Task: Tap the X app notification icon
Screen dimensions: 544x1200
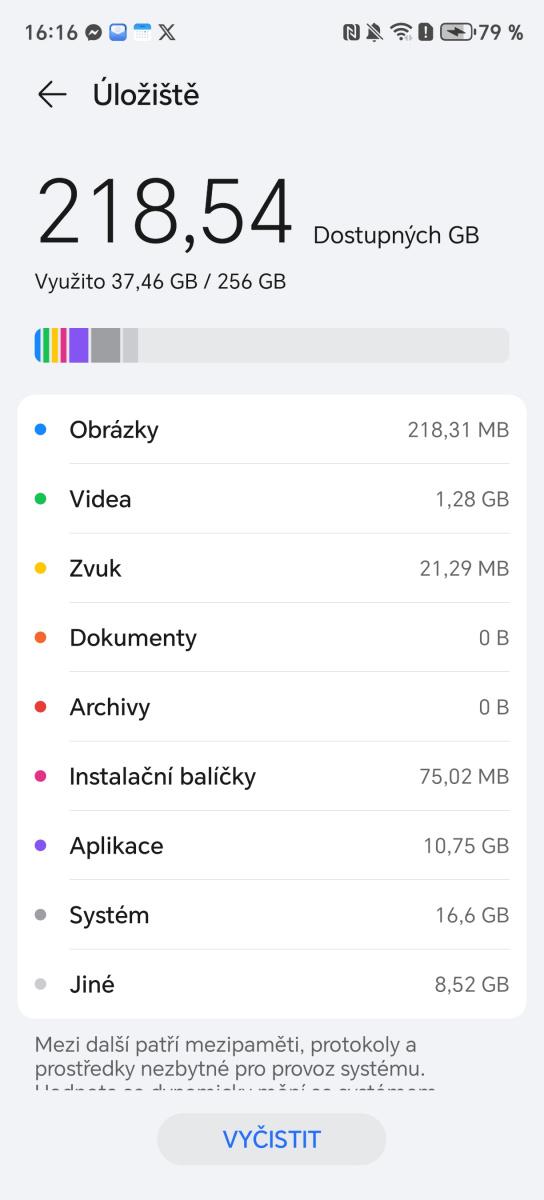Action: click(167, 32)
